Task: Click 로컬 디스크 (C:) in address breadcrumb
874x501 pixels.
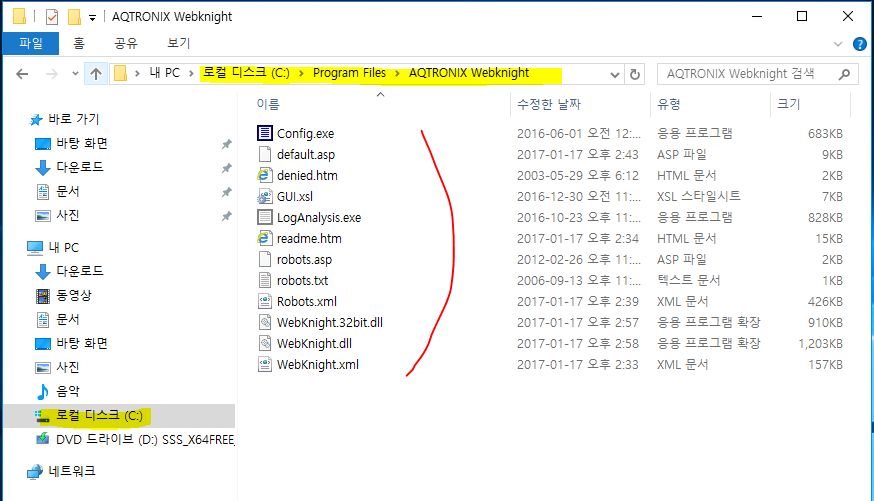Action: point(246,73)
